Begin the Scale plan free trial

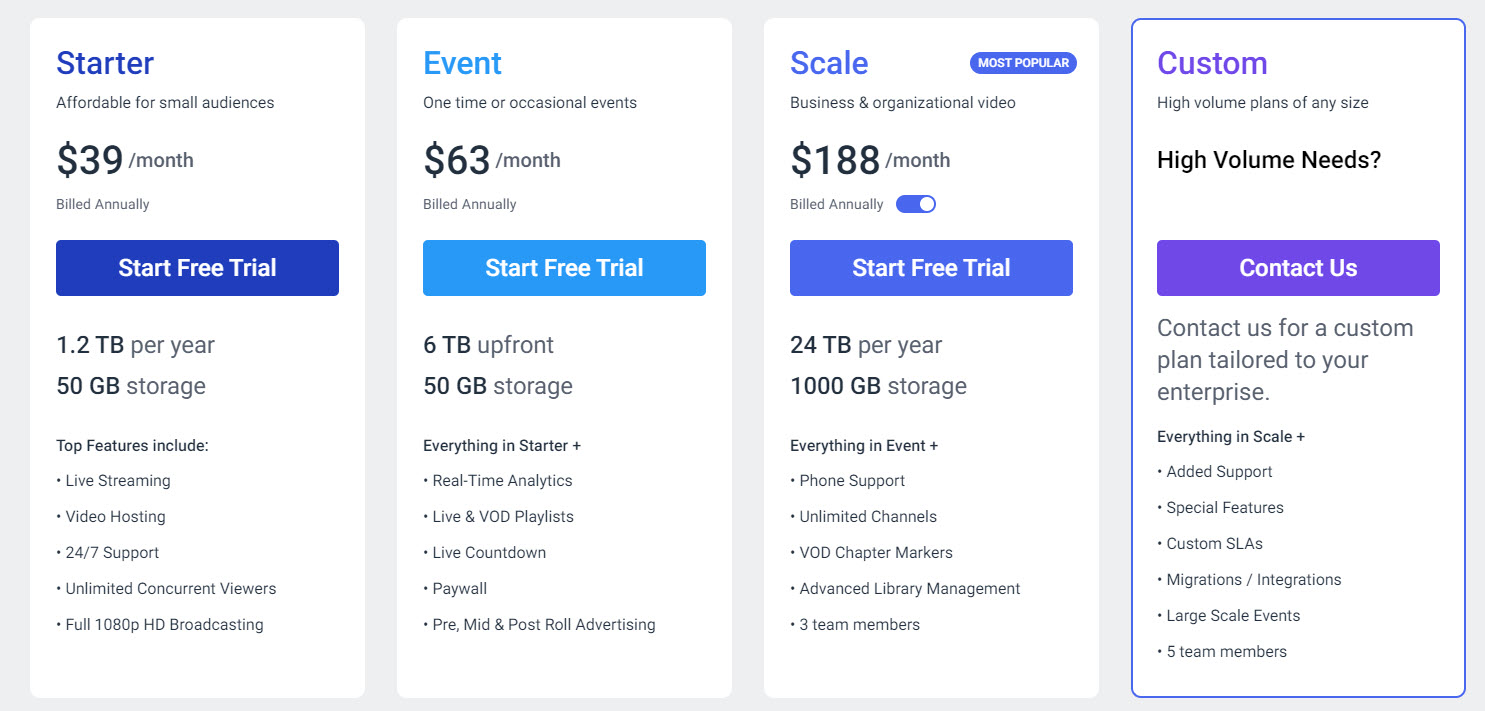point(931,268)
